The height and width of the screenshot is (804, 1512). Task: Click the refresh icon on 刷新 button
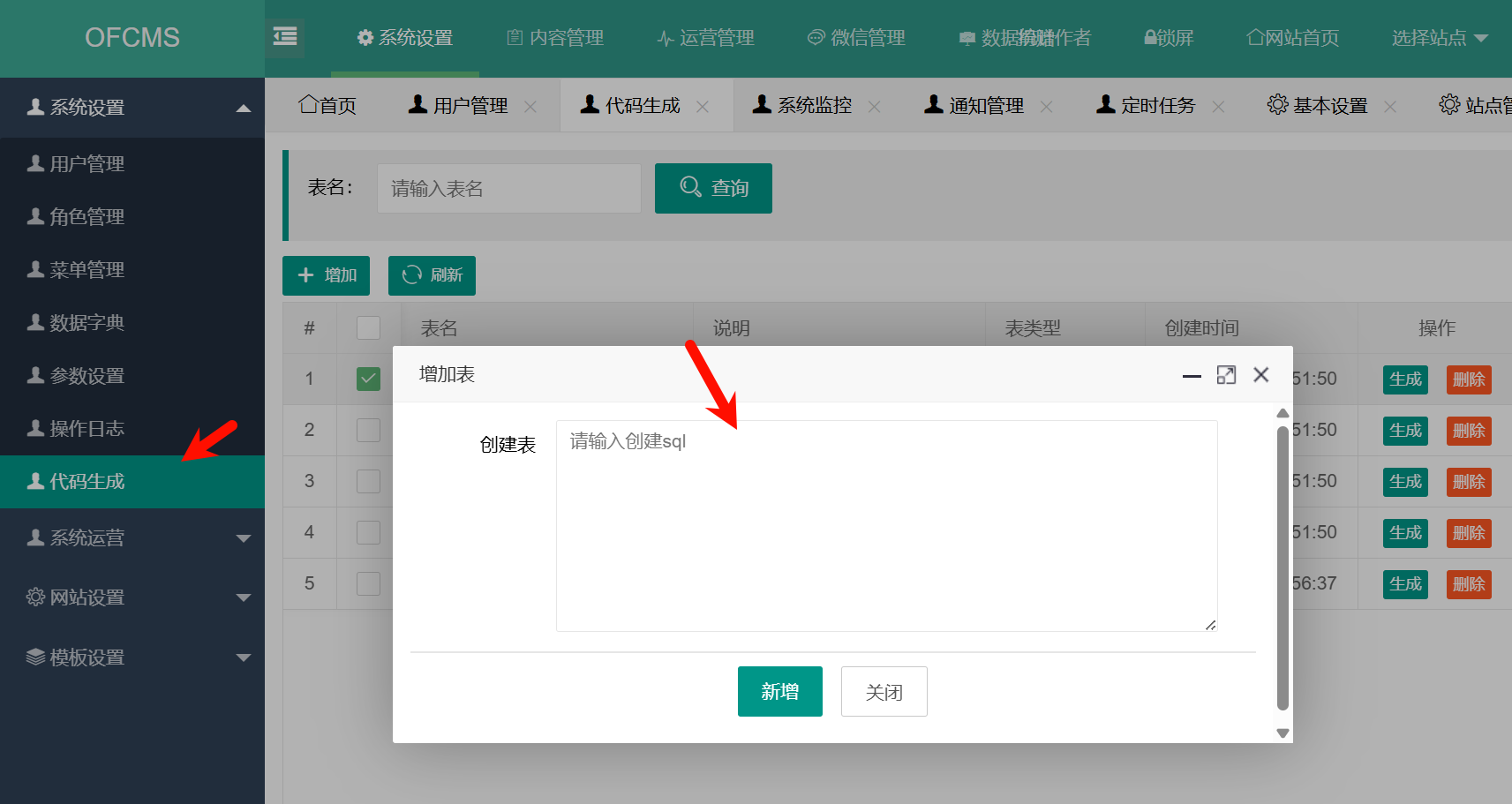411,275
